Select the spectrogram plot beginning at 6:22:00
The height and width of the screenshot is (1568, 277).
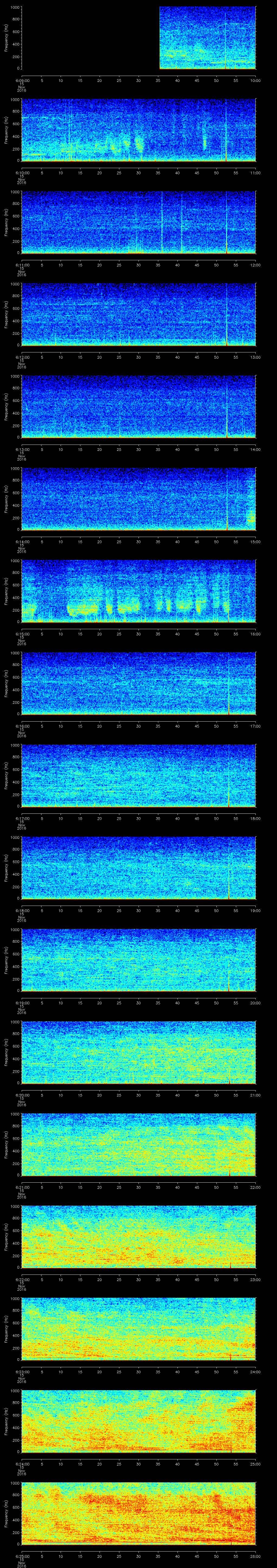[x=139, y=1237]
